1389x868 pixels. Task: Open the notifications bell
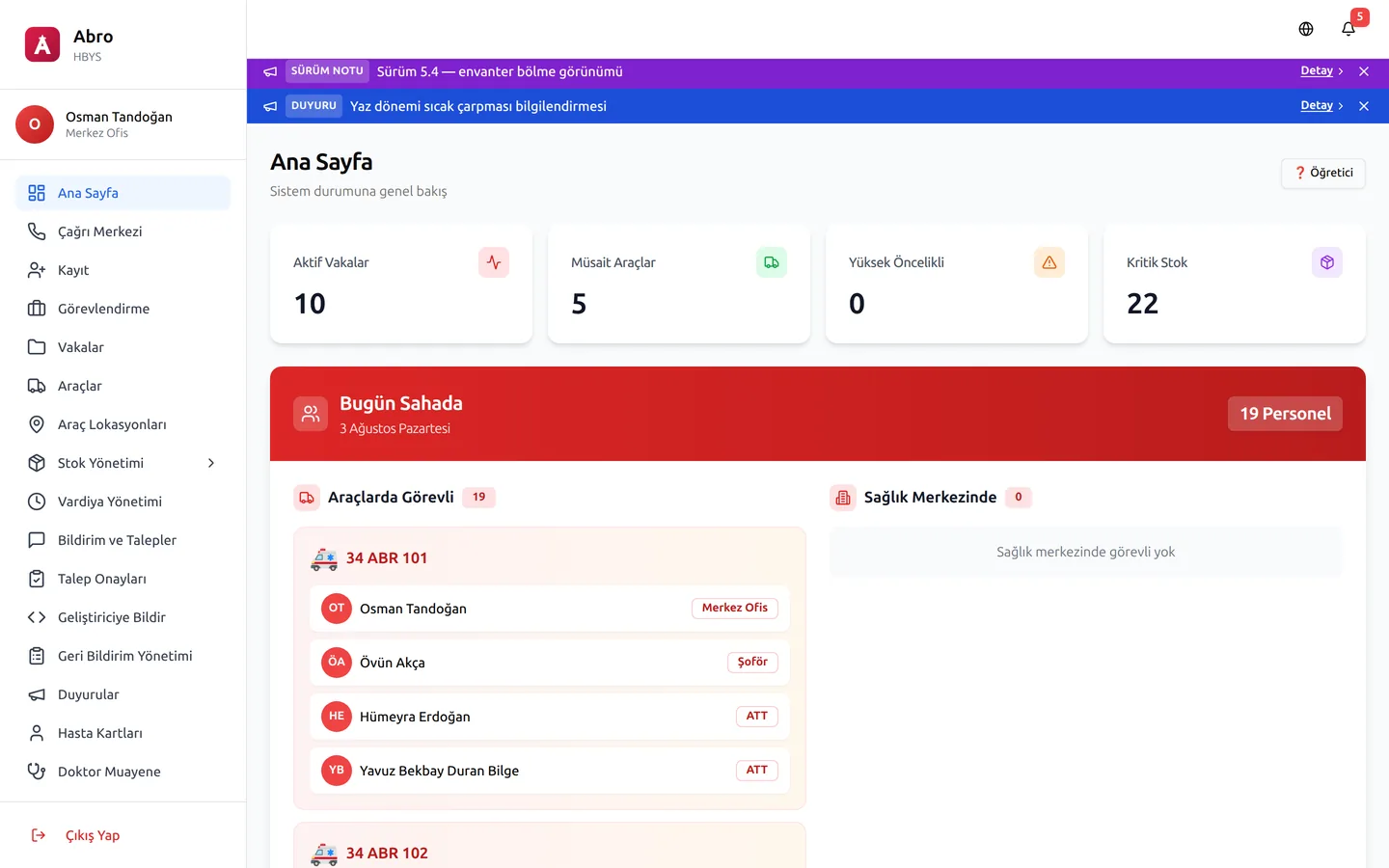click(x=1348, y=29)
